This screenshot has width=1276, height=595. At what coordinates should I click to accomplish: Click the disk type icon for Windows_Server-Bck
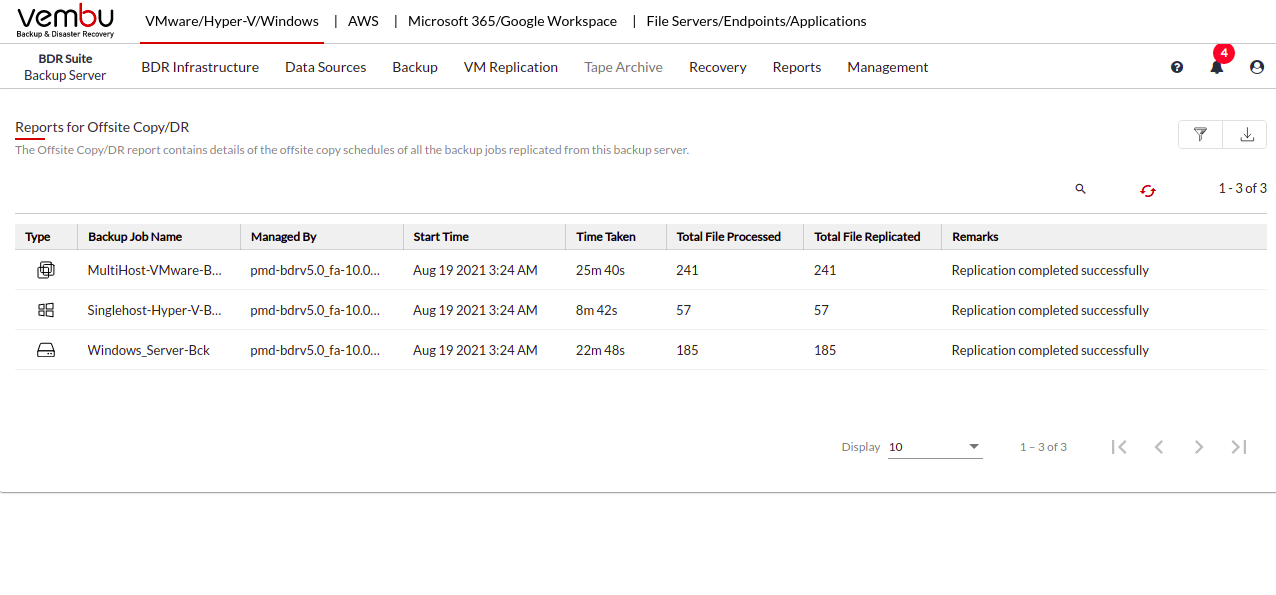(x=46, y=350)
